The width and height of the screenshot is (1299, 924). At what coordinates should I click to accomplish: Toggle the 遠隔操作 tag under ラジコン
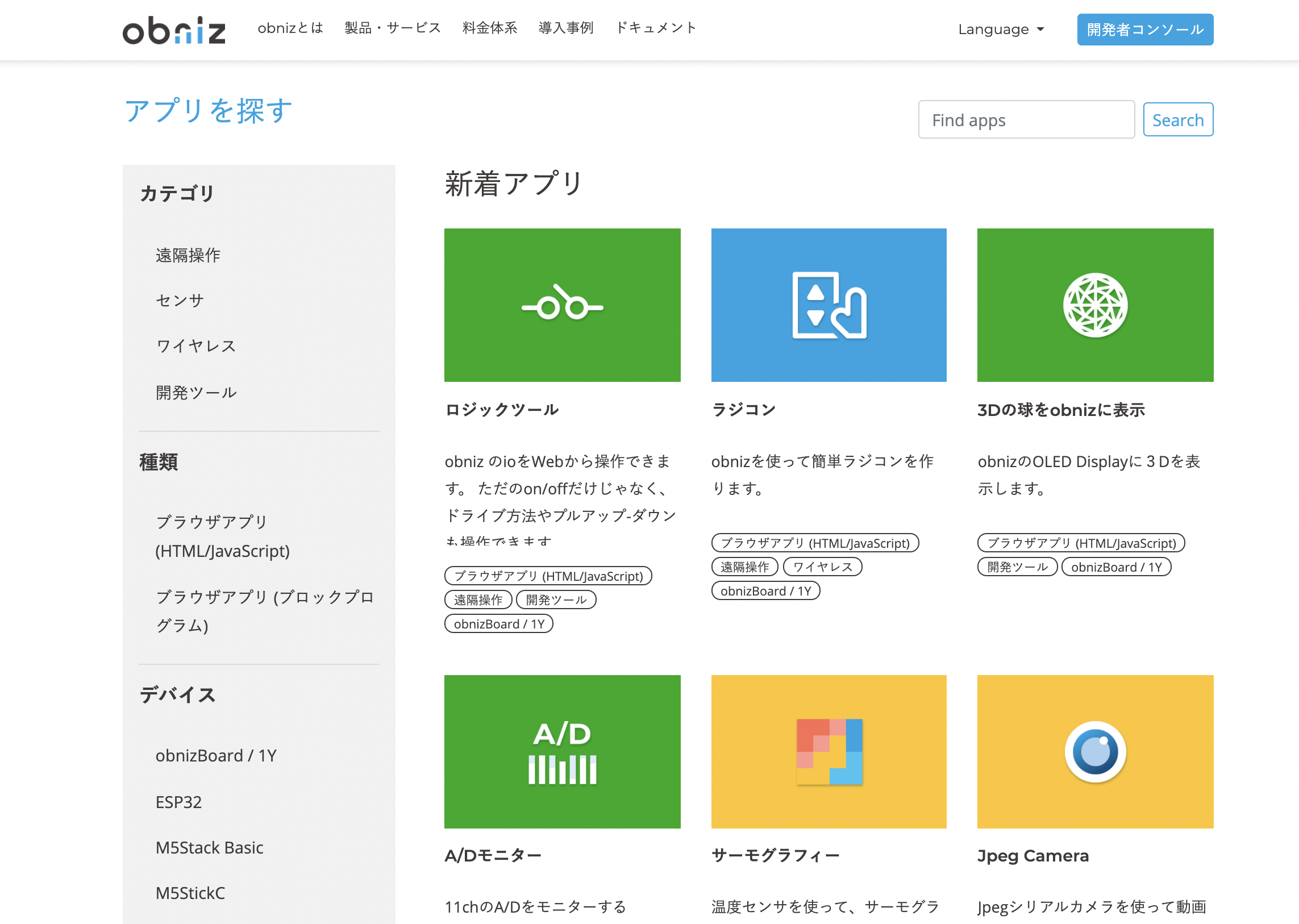pos(744,566)
